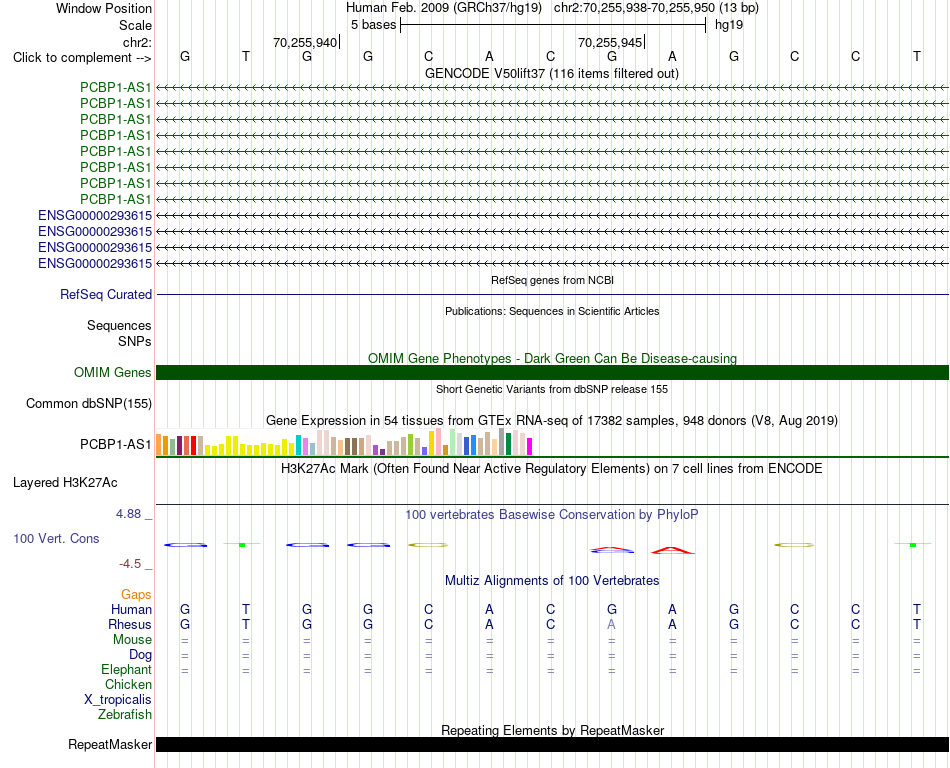Click the 4.88 upper PhyloP axis value
Image resolution: width=950 pixels, height=768 pixels.
(128, 514)
